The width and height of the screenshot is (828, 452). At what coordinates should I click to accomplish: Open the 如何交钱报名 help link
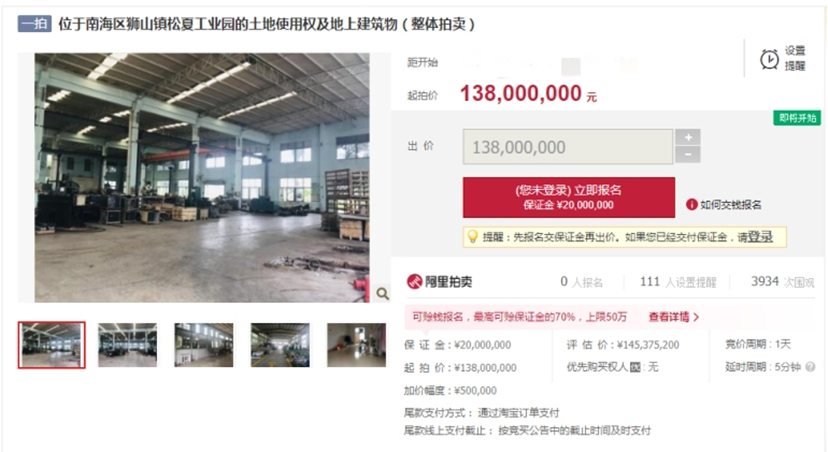point(730,204)
